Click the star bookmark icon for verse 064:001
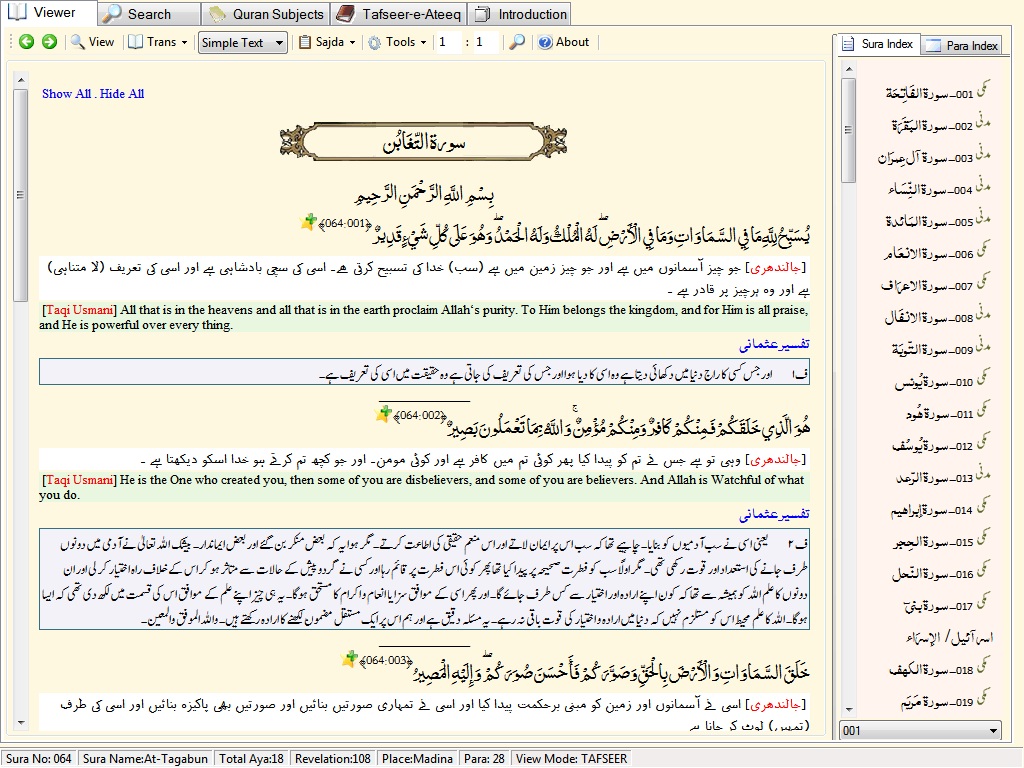1024x768 pixels. pos(308,222)
